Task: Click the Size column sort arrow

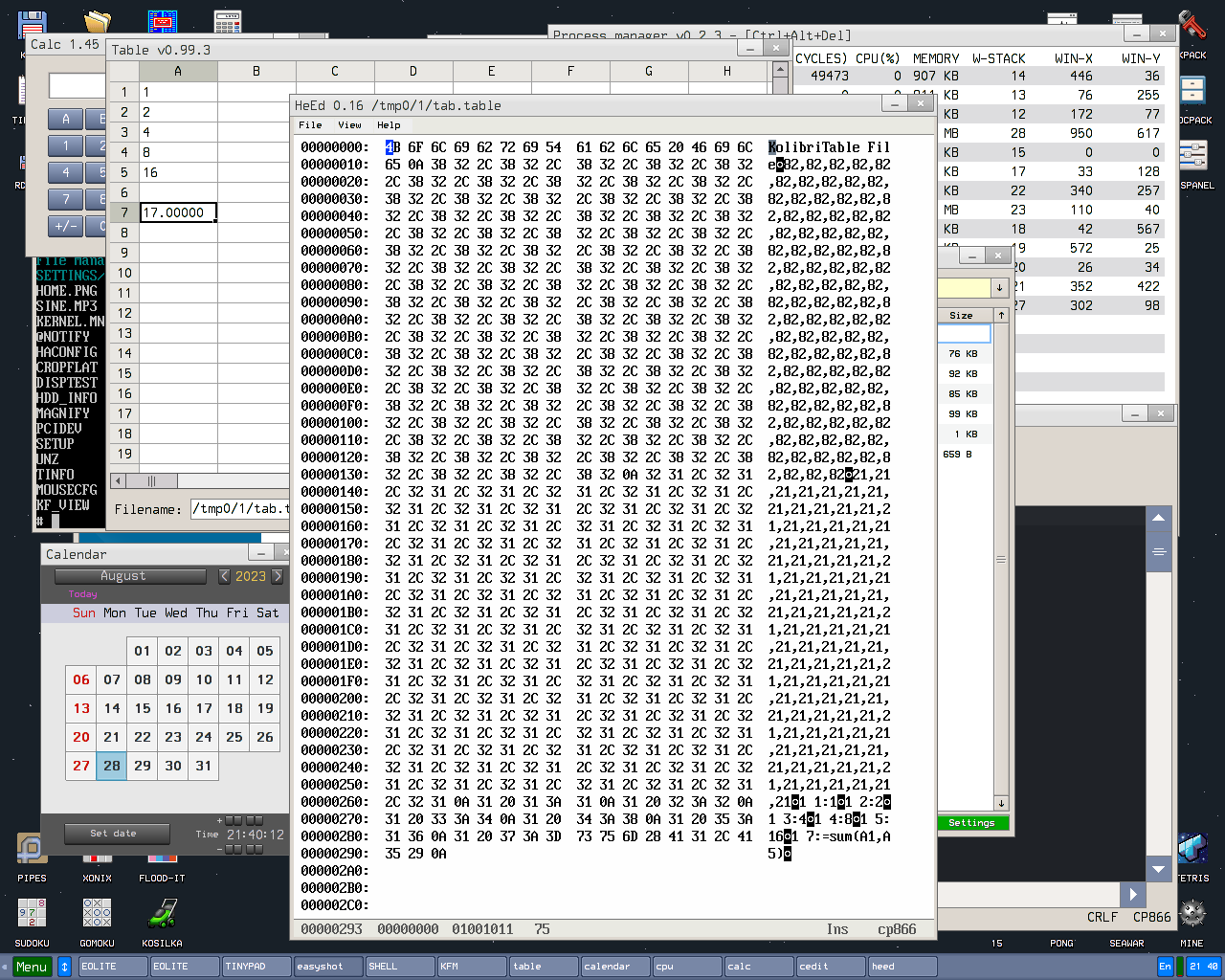Action: pos(1001,315)
